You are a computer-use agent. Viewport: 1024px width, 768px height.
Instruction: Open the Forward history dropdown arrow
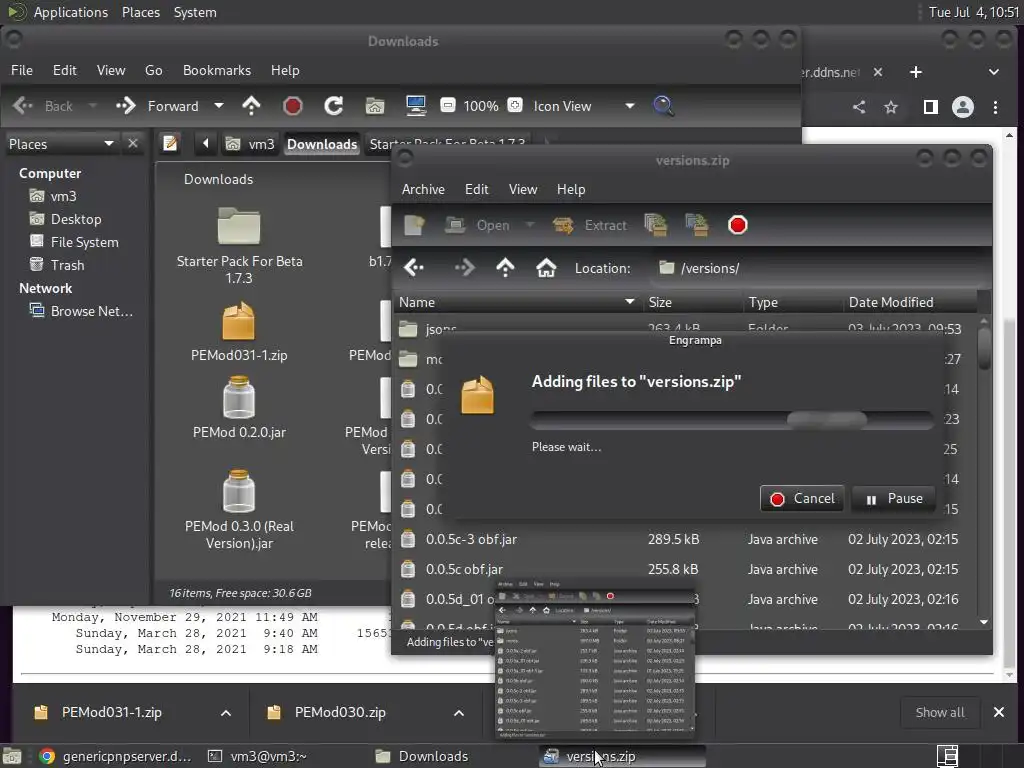pos(219,106)
